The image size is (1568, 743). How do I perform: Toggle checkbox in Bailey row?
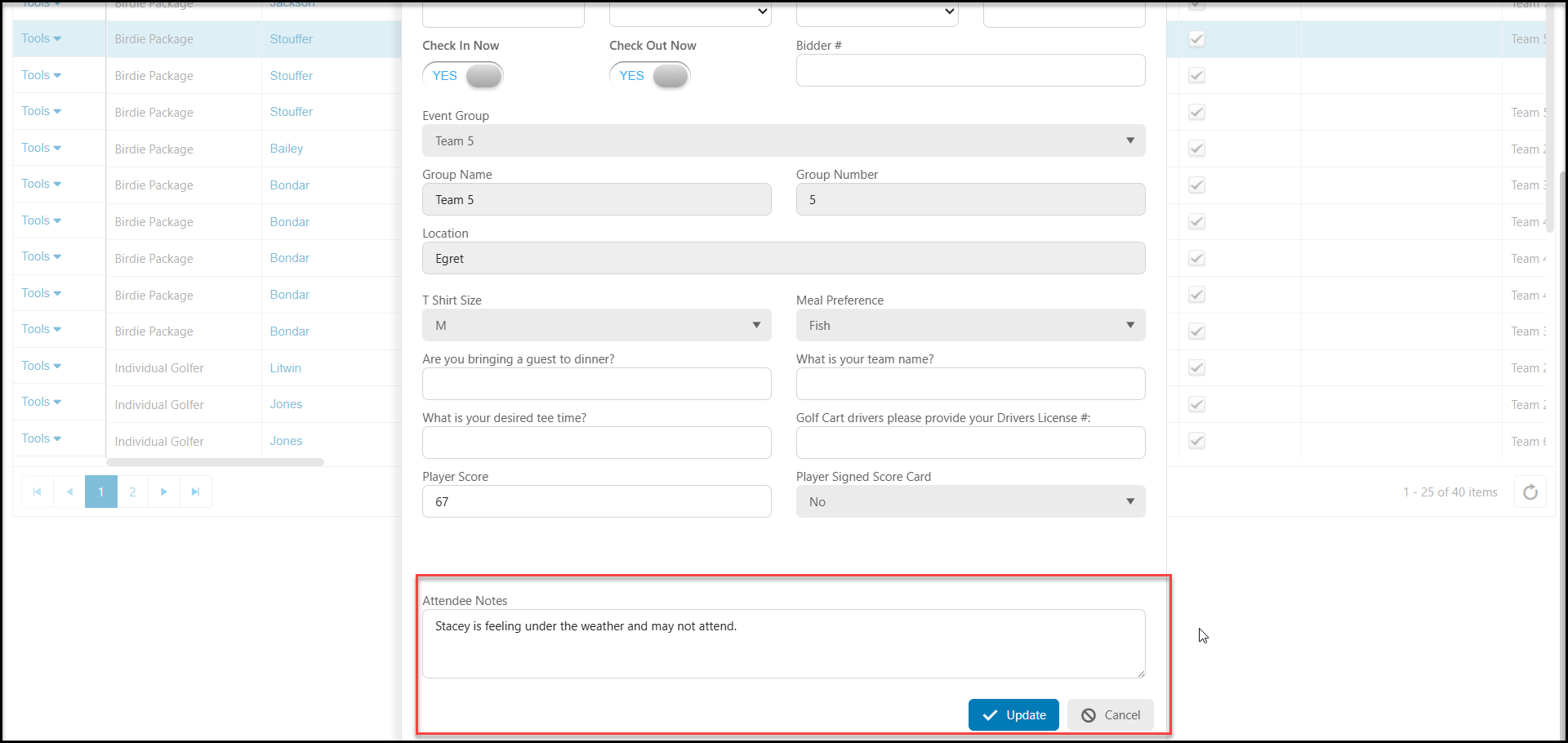tap(1196, 149)
